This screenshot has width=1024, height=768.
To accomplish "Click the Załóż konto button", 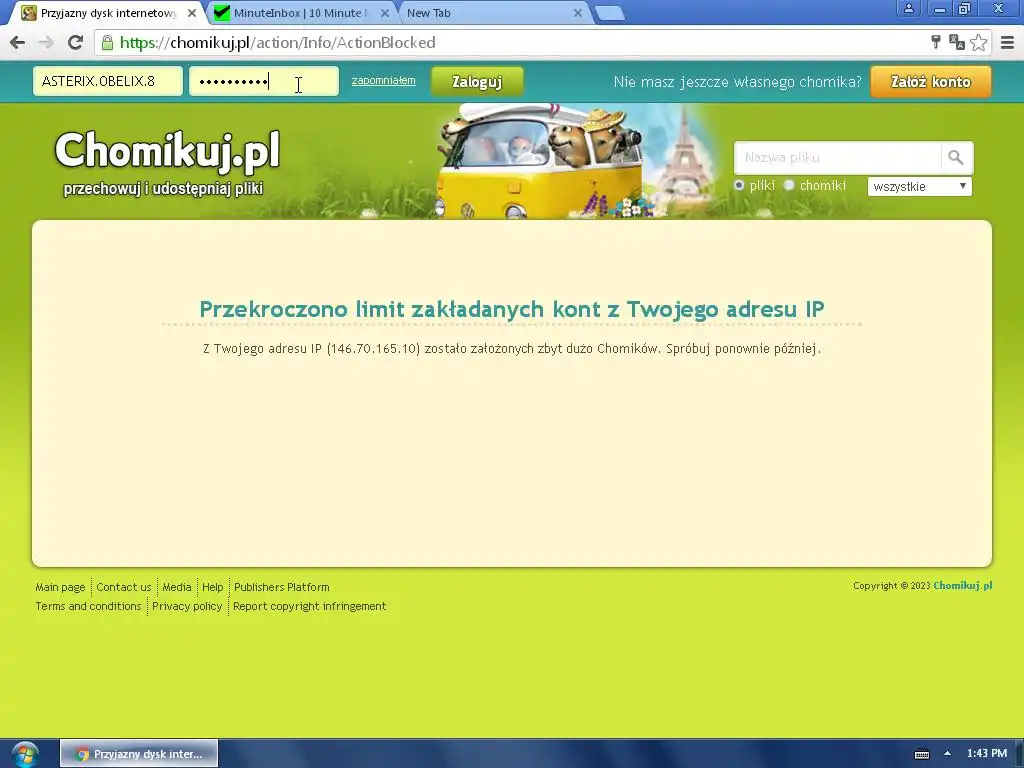I will (931, 82).
